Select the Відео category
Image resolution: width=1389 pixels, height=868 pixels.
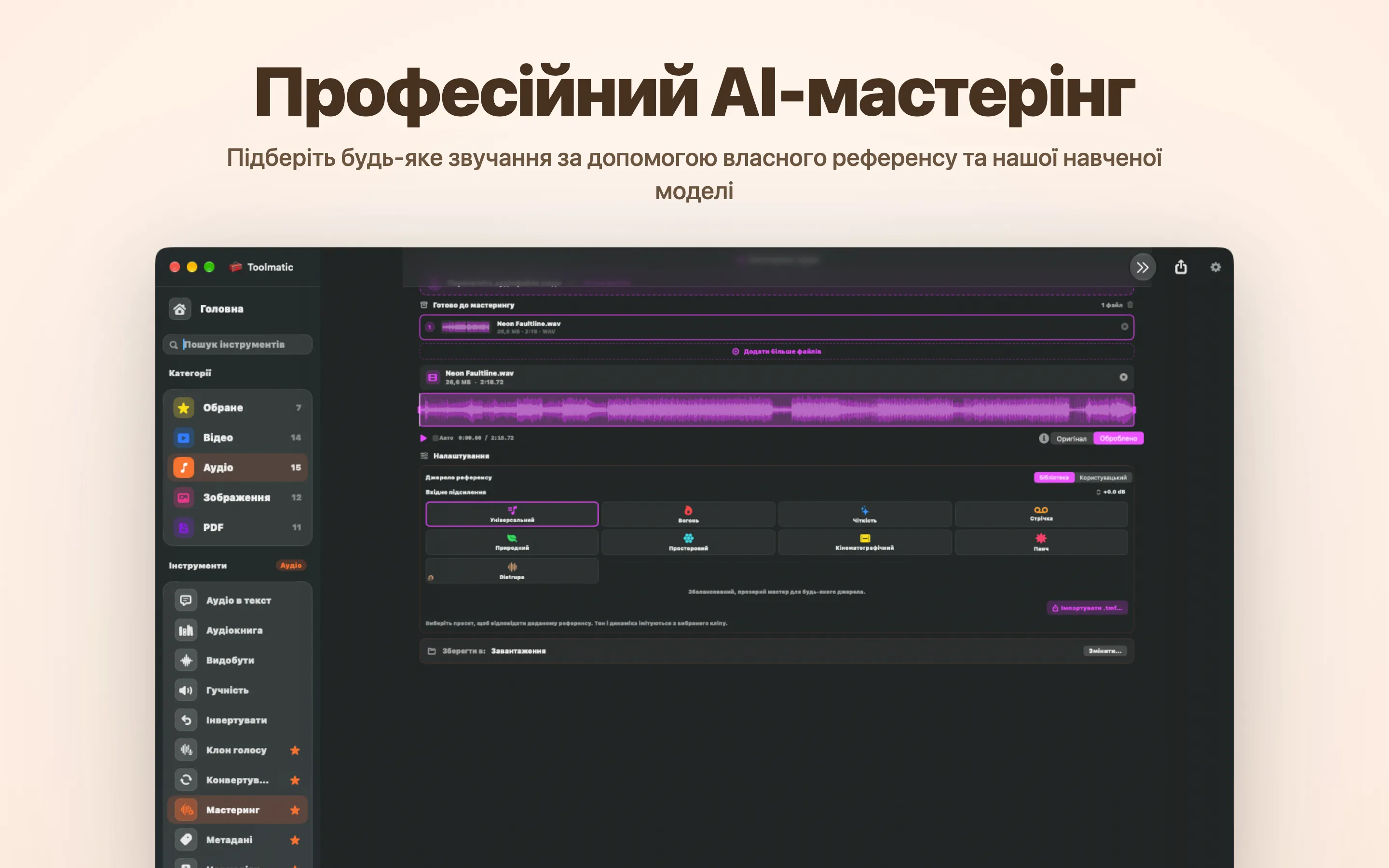[238, 437]
